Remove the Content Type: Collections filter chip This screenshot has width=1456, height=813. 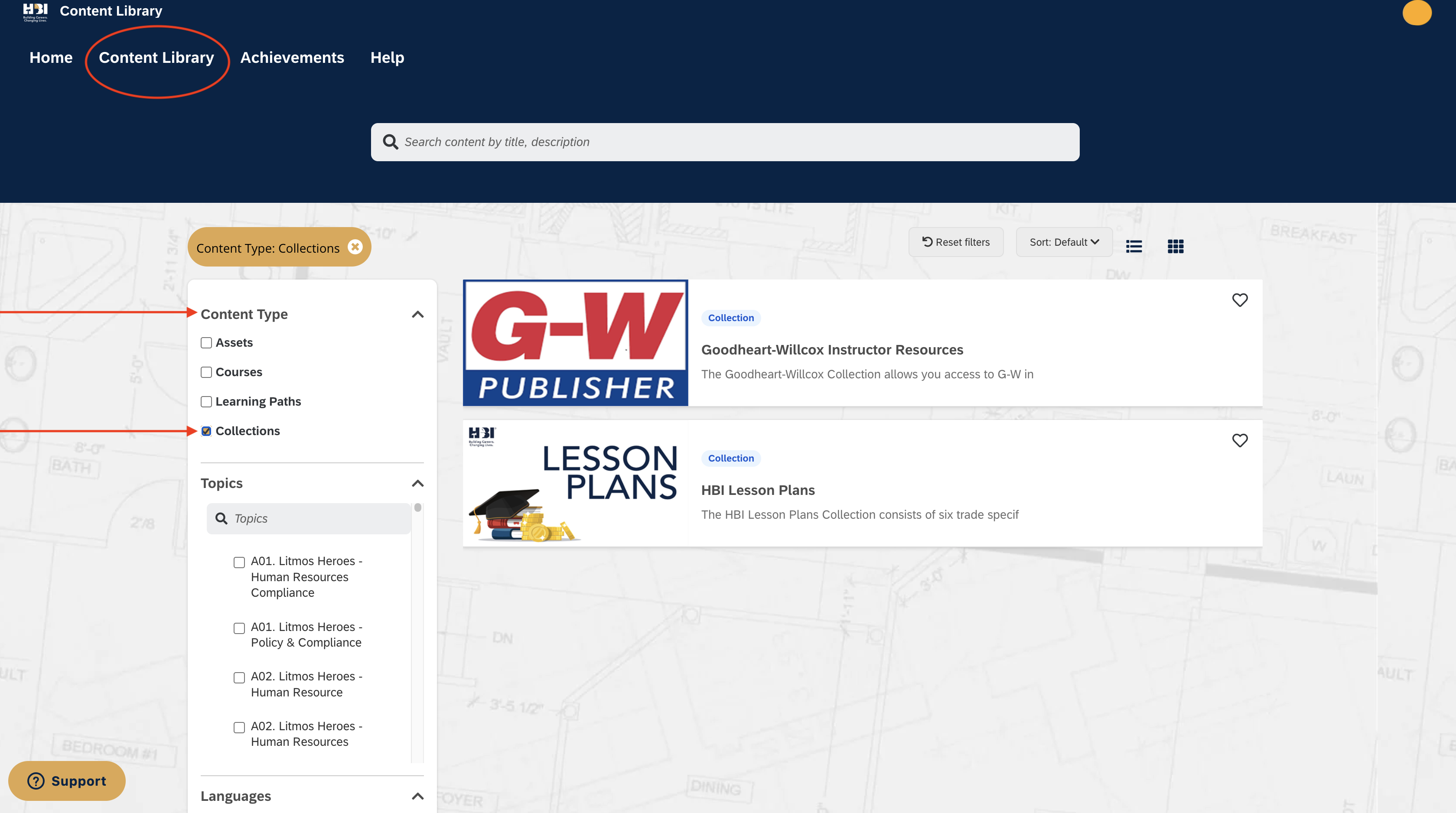(355, 247)
